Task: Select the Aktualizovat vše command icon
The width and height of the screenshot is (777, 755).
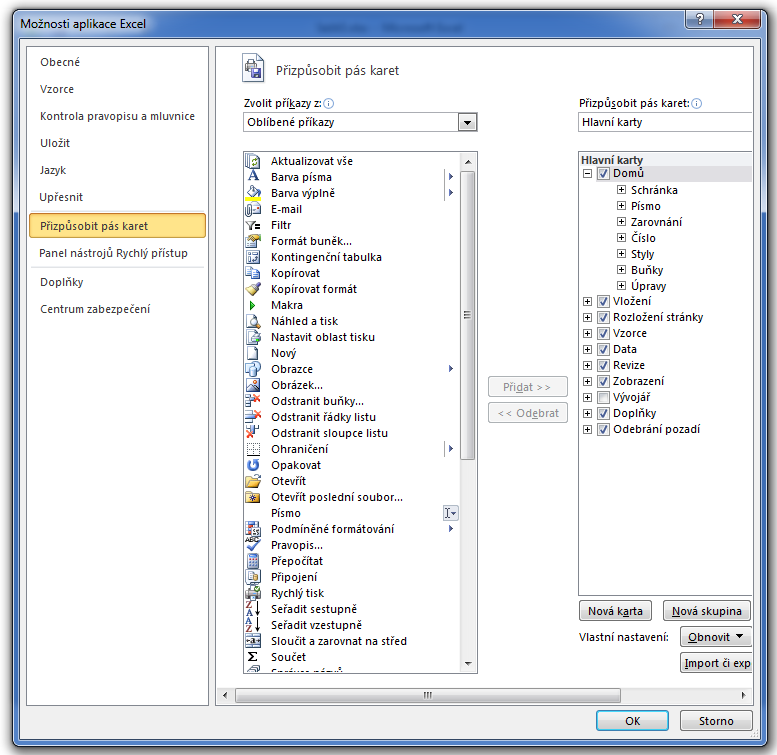Action: pyautogui.click(x=253, y=161)
